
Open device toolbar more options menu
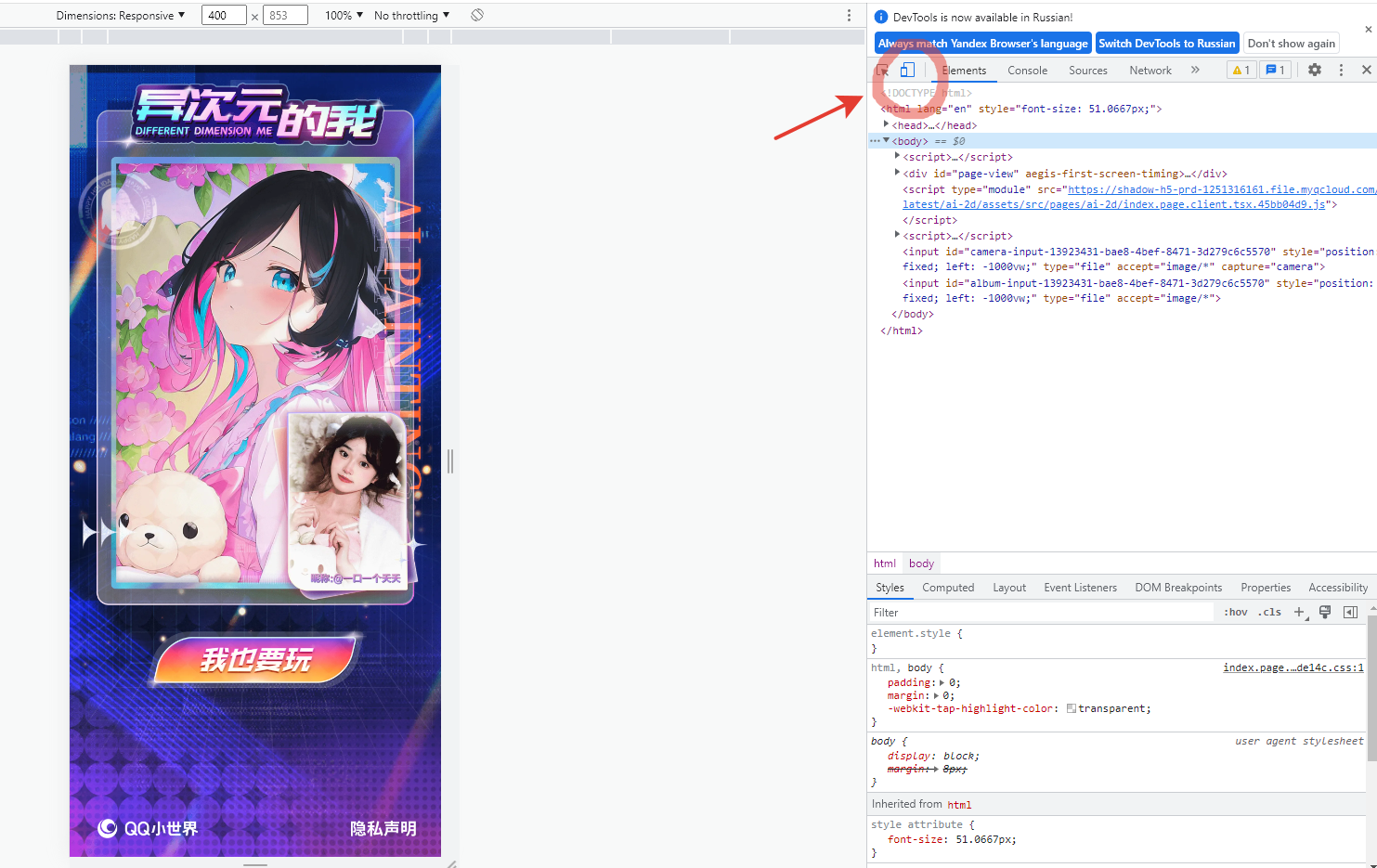click(x=849, y=15)
